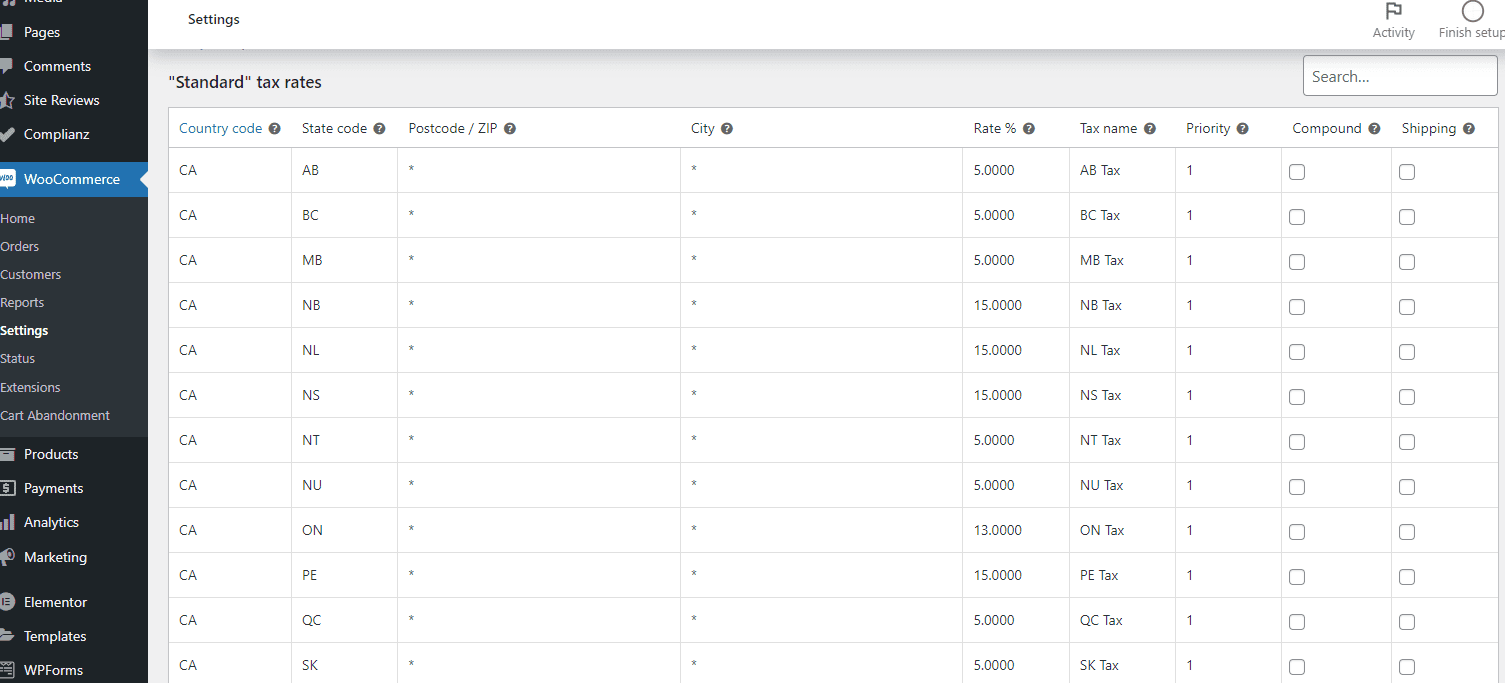Tick Shipping checkbox for BC Tax row

coord(1407,217)
